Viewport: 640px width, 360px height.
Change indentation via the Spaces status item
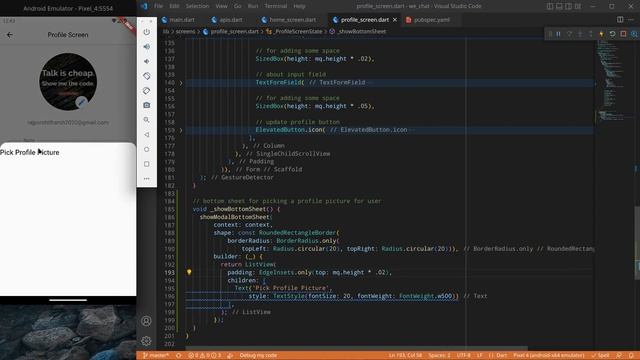(439, 356)
